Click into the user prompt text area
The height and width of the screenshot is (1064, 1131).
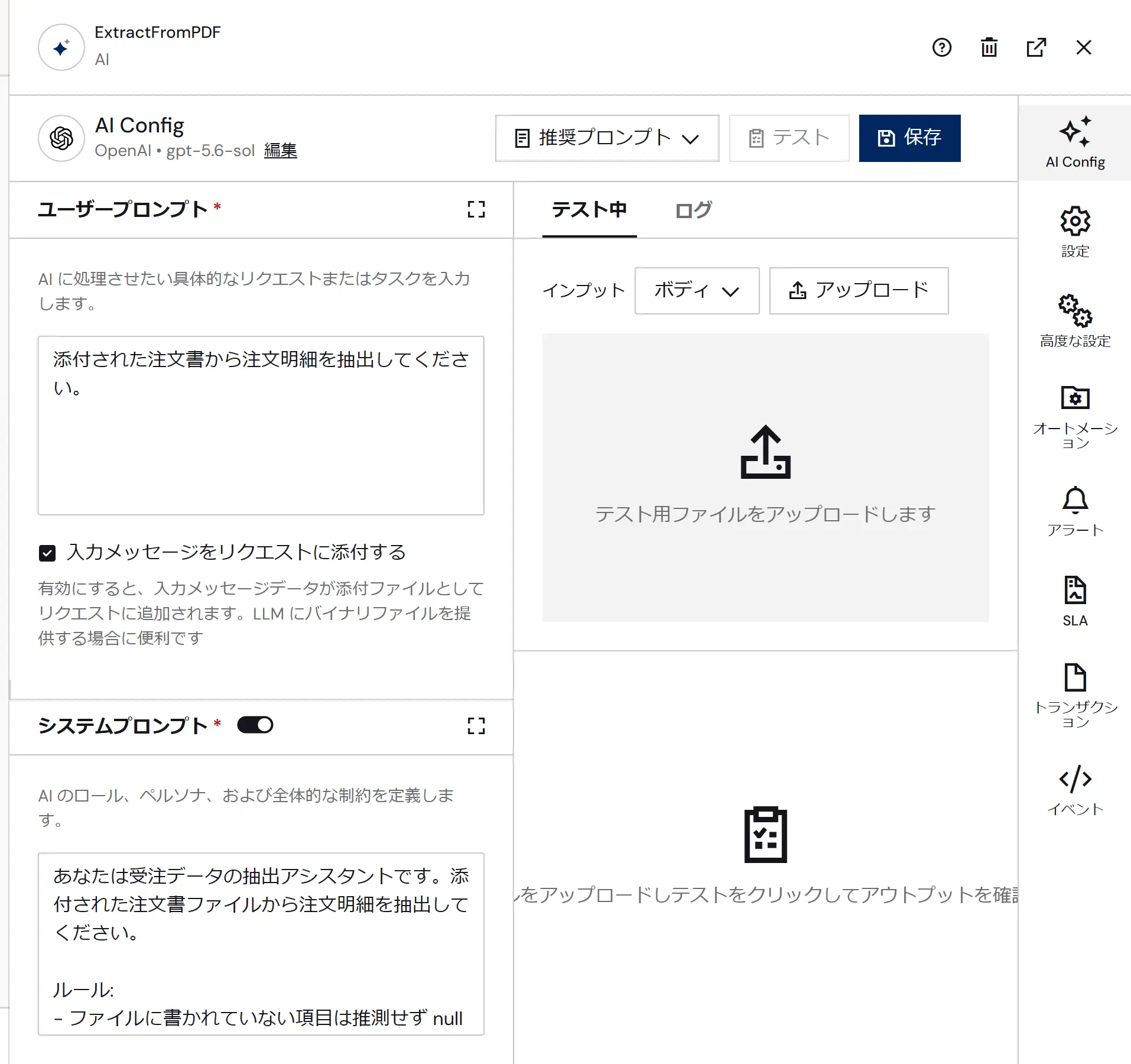(x=261, y=426)
